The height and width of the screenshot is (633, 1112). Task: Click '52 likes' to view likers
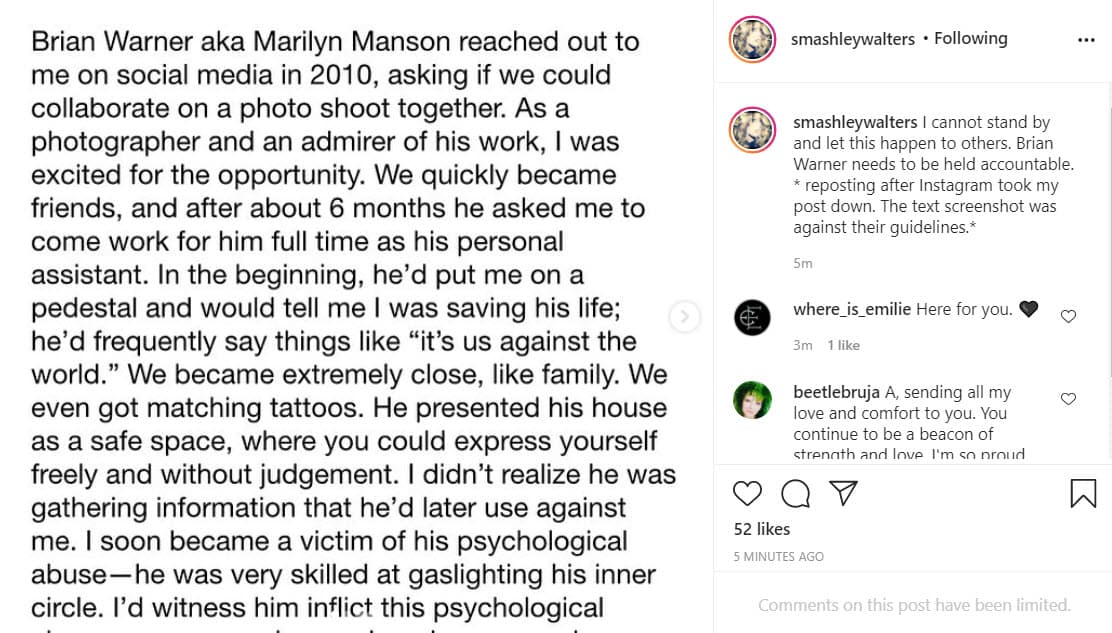tap(762, 529)
